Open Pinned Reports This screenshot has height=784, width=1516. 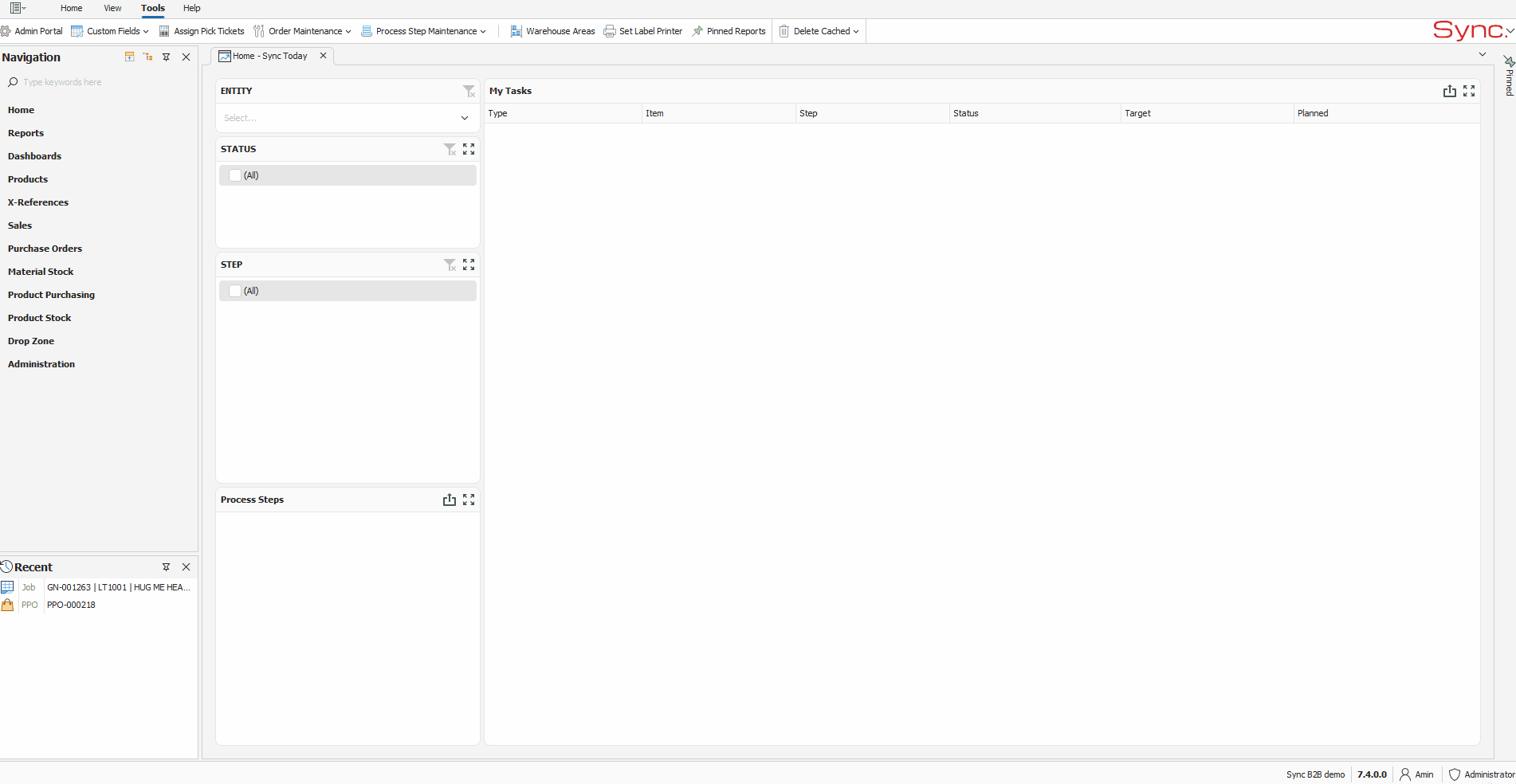(x=729, y=31)
